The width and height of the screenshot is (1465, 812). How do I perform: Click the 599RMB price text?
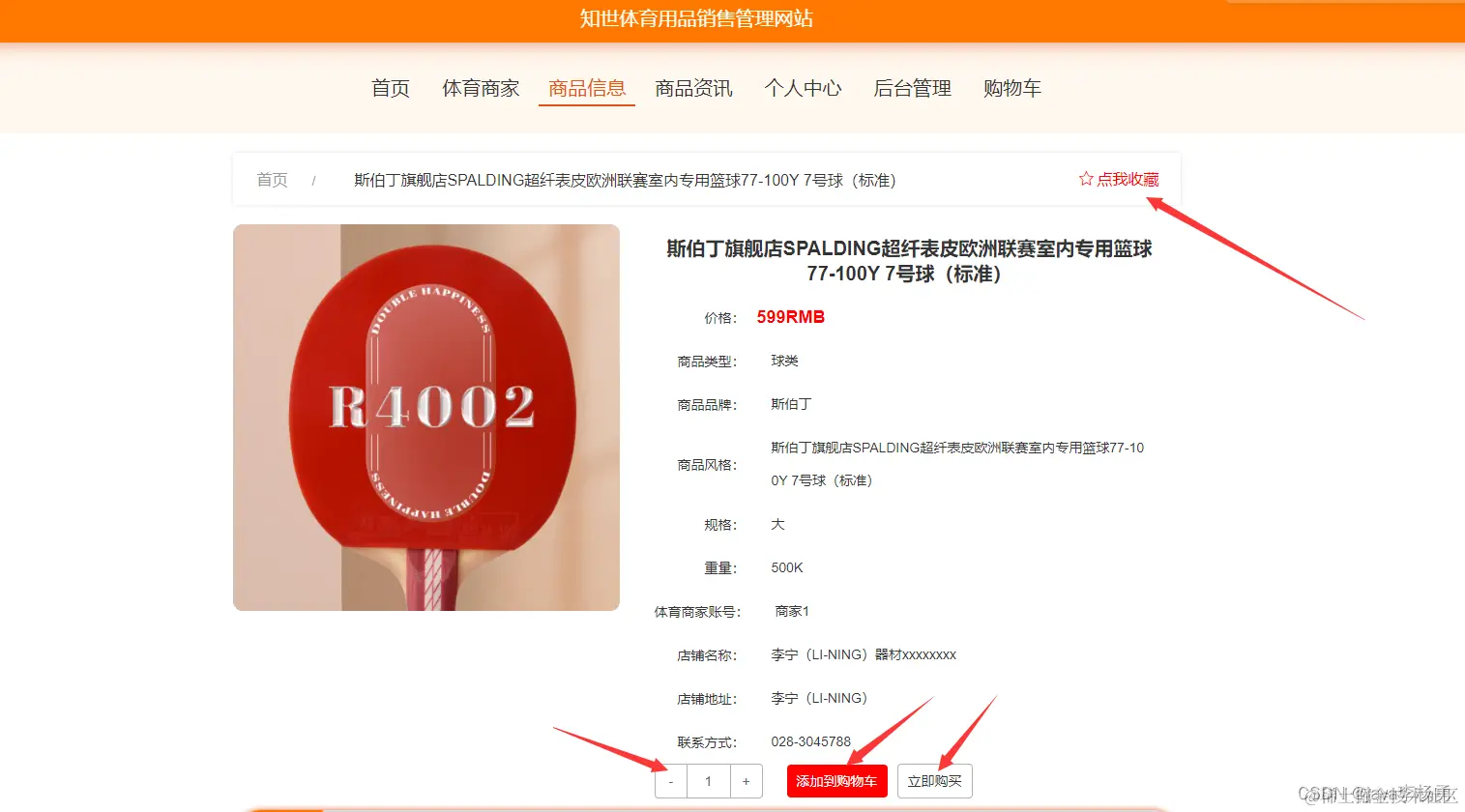[790, 317]
